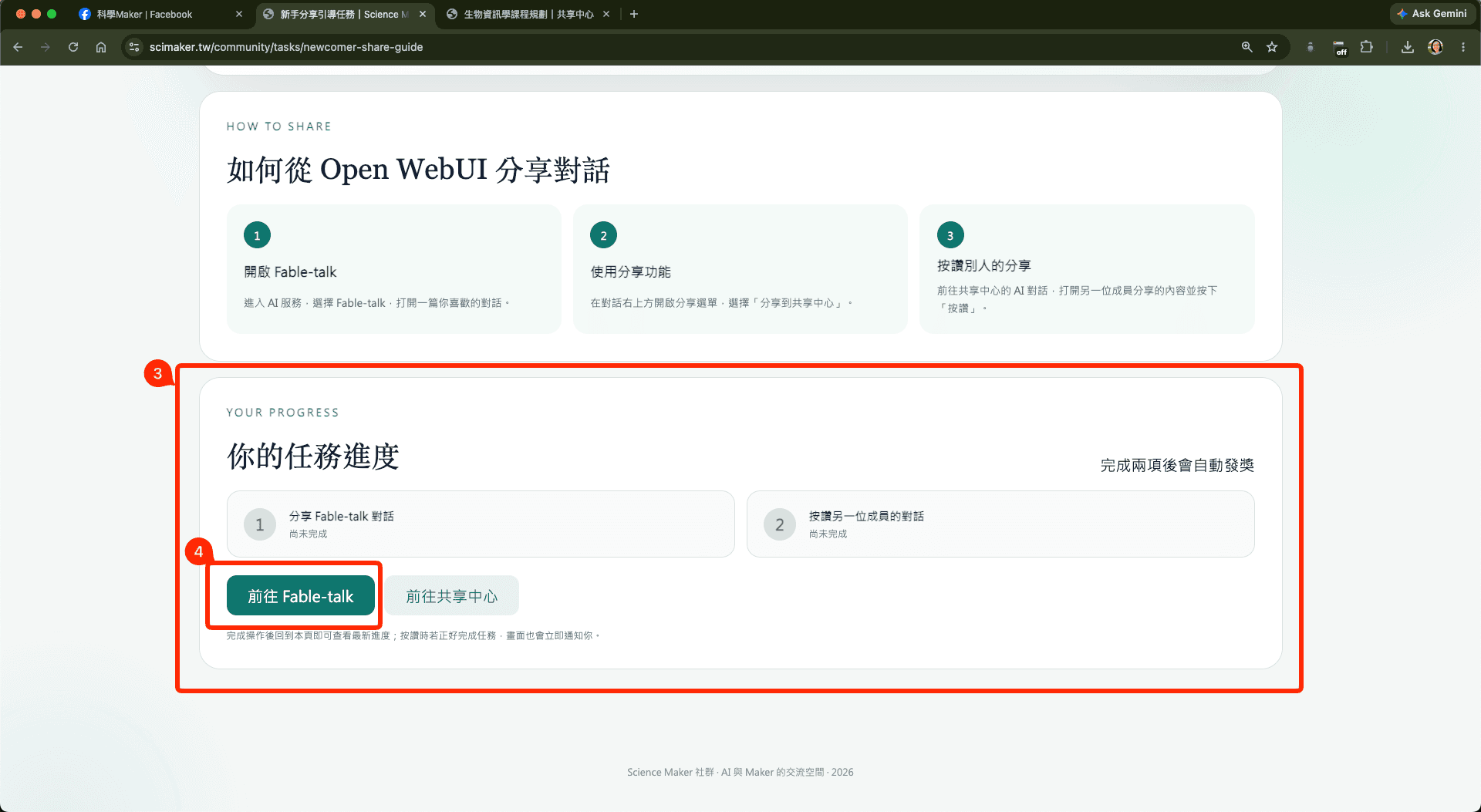Image resolution: width=1481 pixels, height=812 pixels.
Task: Select the 新手分享引導任務 tab
Action: pos(344,14)
